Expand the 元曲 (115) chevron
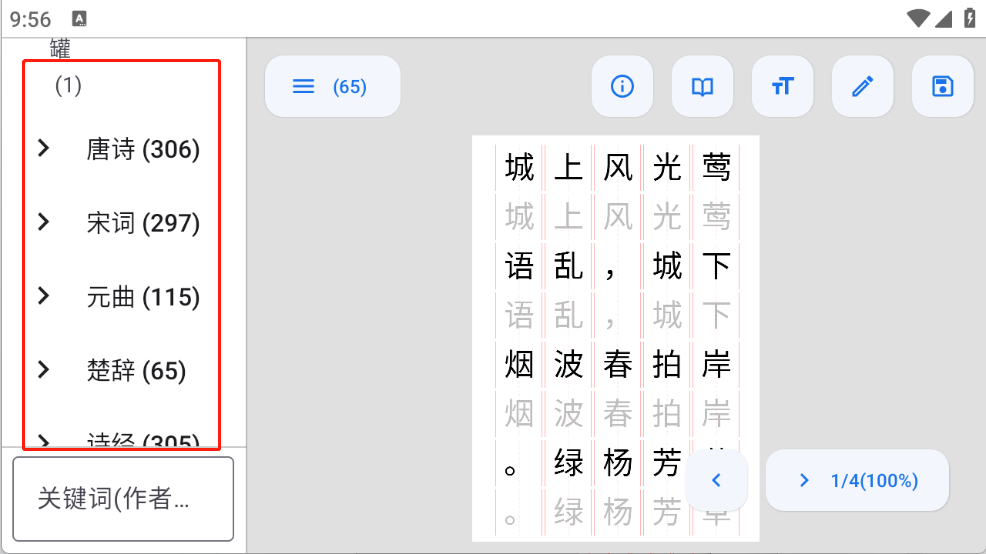 click(43, 296)
